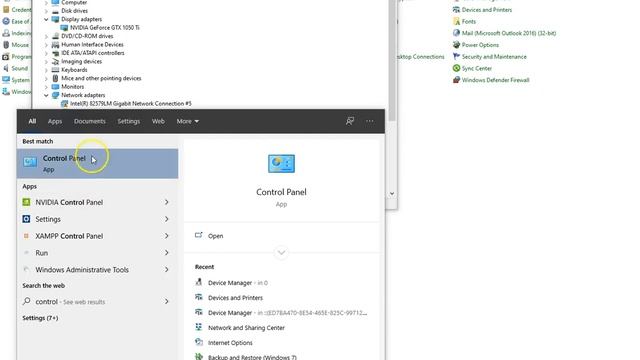
Task: Switch to the Settings search tab
Action: click(129, 121)
